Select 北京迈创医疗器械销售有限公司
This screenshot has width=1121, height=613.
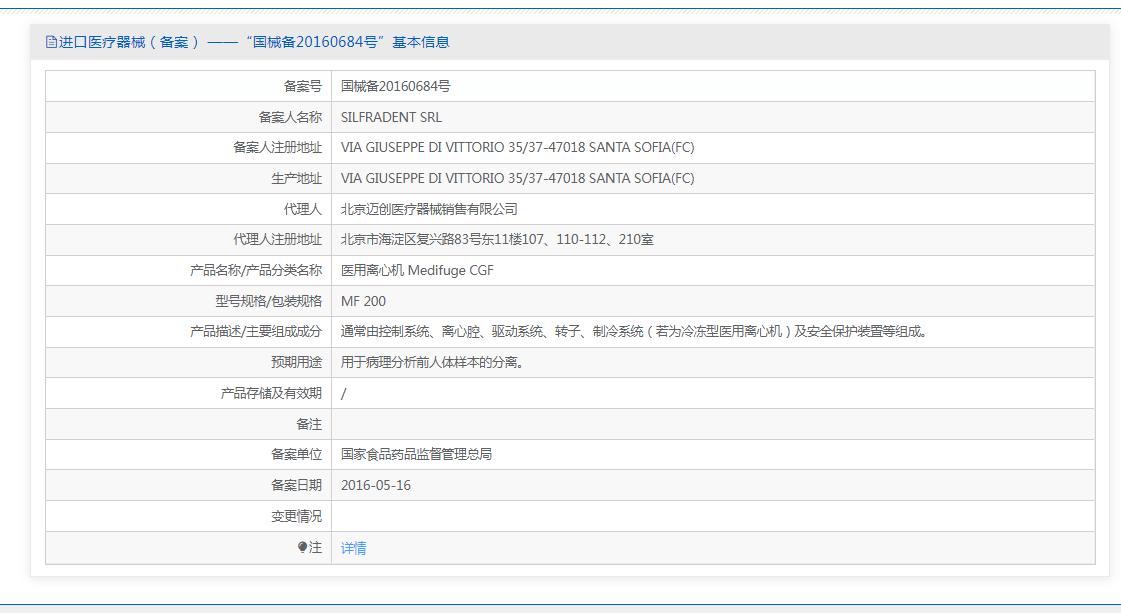pos(429,210)
